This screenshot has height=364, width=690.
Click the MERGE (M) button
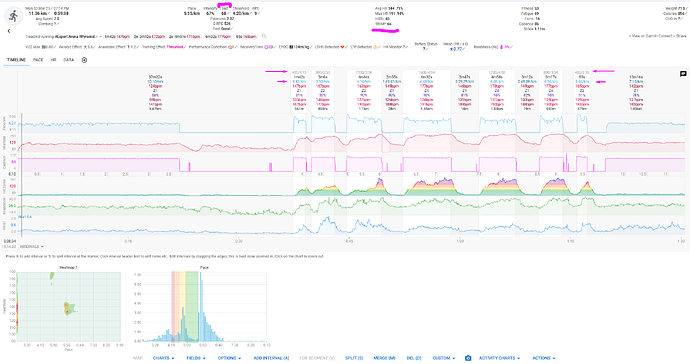click(384, 358)
